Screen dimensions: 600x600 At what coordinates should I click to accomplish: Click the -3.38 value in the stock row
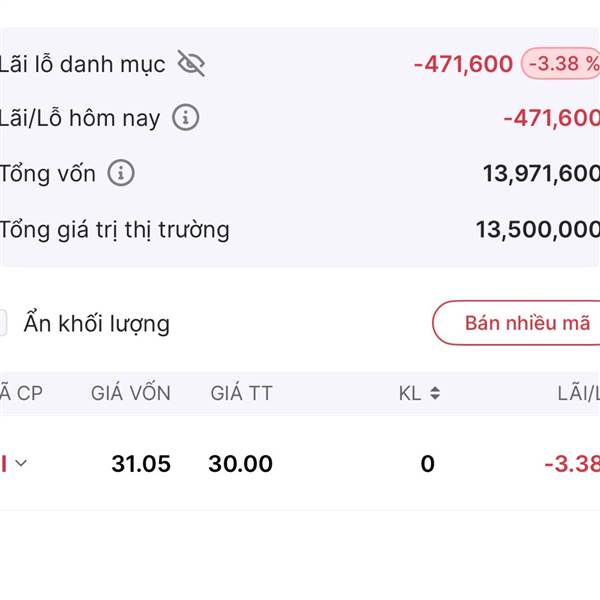point(571,464)
